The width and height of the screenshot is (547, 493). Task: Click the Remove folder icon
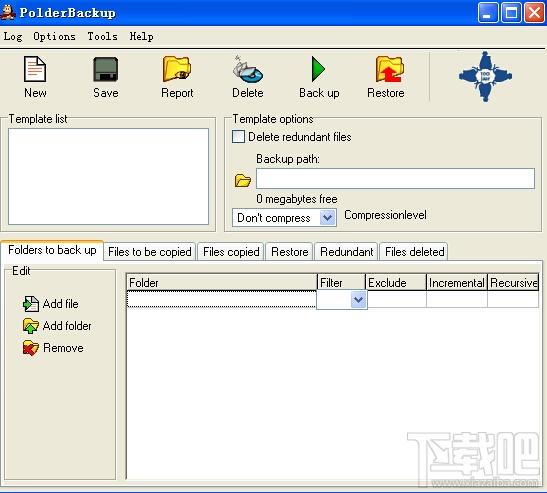pyautogui.click(x=31, y=348)
